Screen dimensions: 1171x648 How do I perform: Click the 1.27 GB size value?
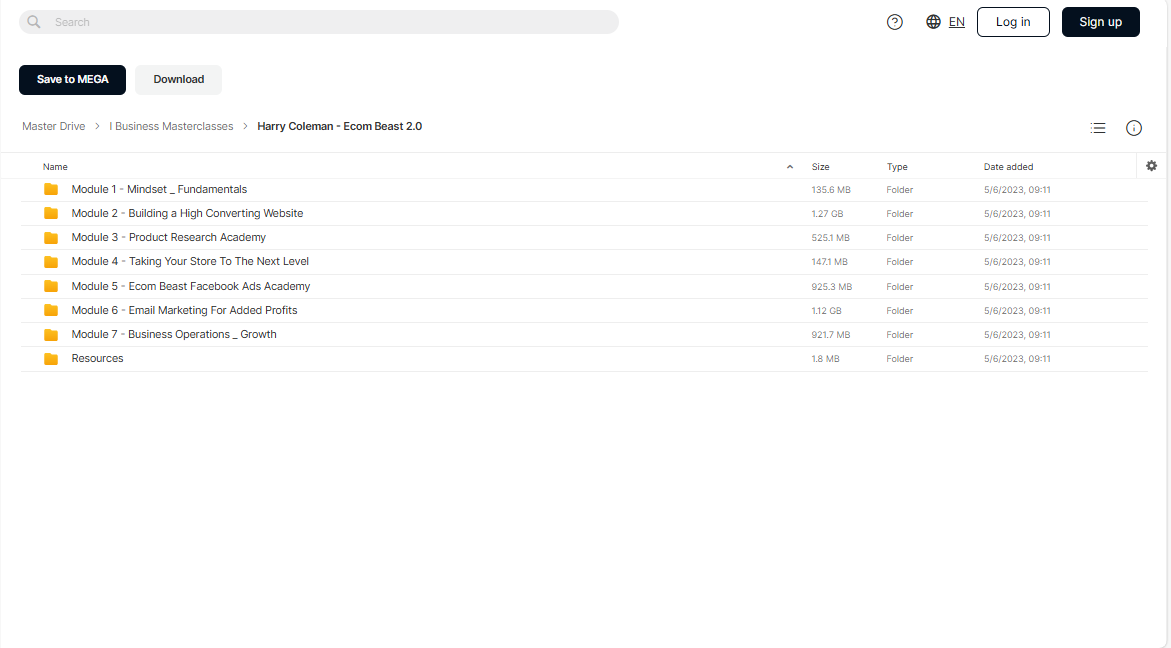827,214
